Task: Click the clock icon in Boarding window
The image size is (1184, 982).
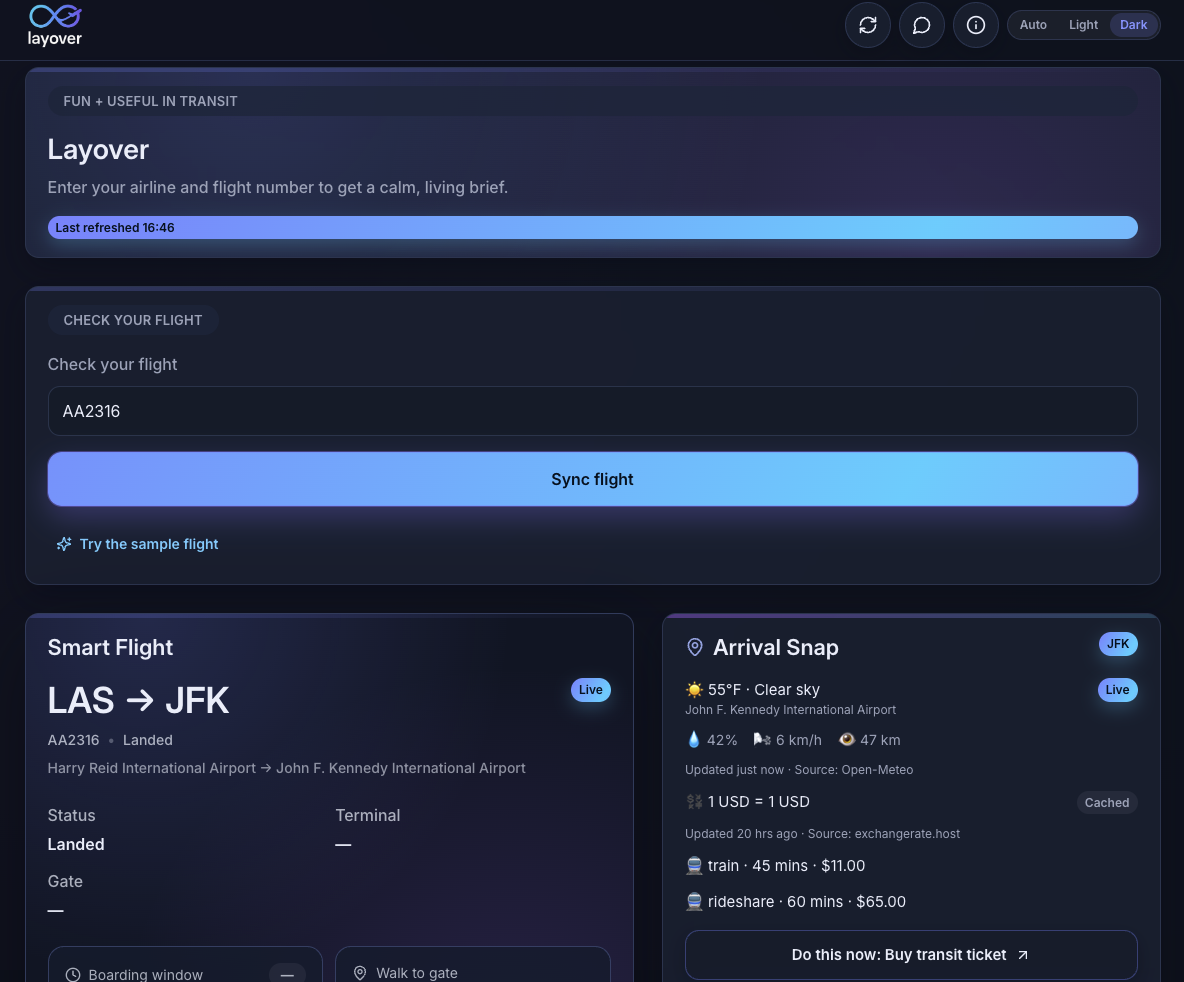Action: click(x=73, y=974)
